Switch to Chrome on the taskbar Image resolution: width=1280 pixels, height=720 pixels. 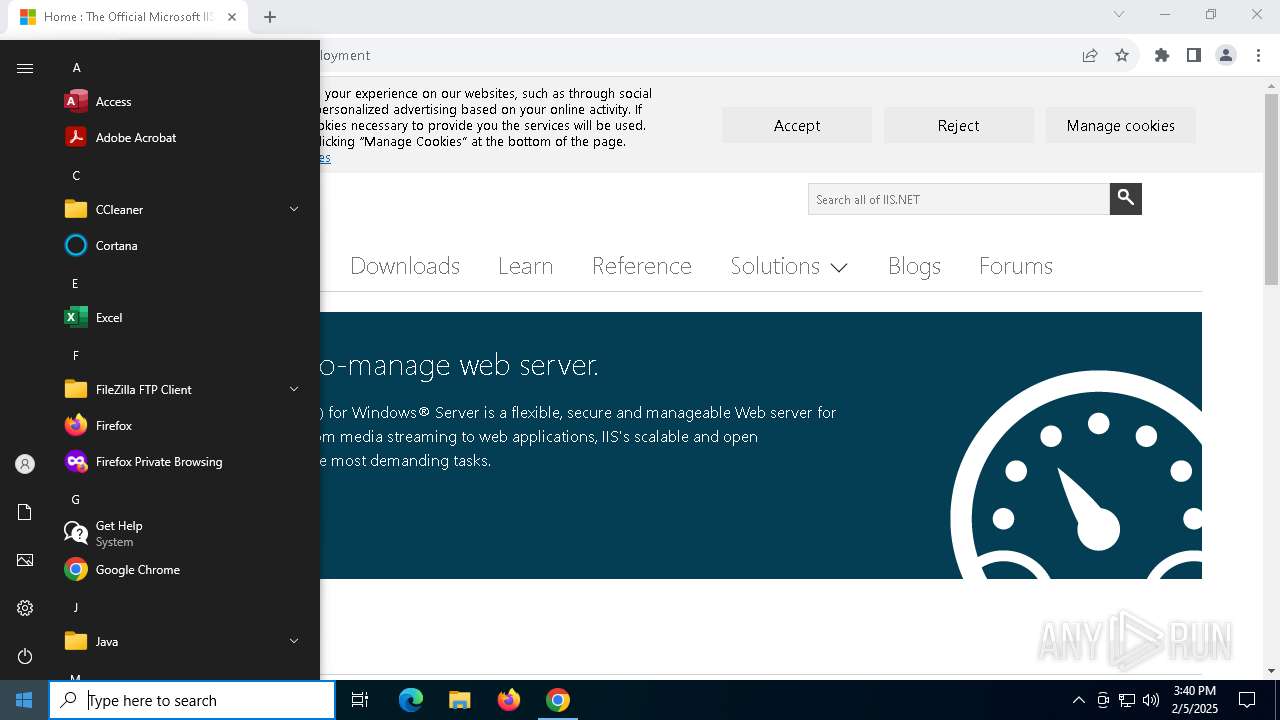coord(558,700)
